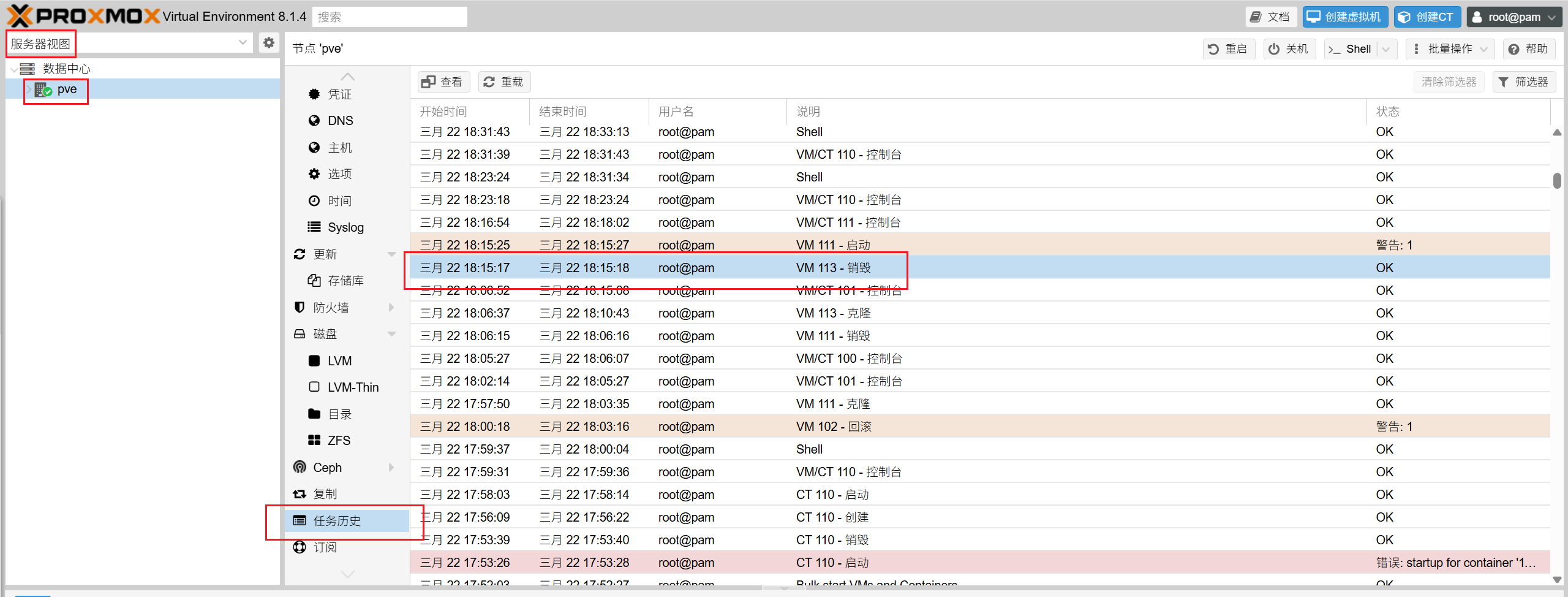Select the ZFS disk section
Image resolution: width=1568 pixels, height=597 pixels.
[338, 441]
